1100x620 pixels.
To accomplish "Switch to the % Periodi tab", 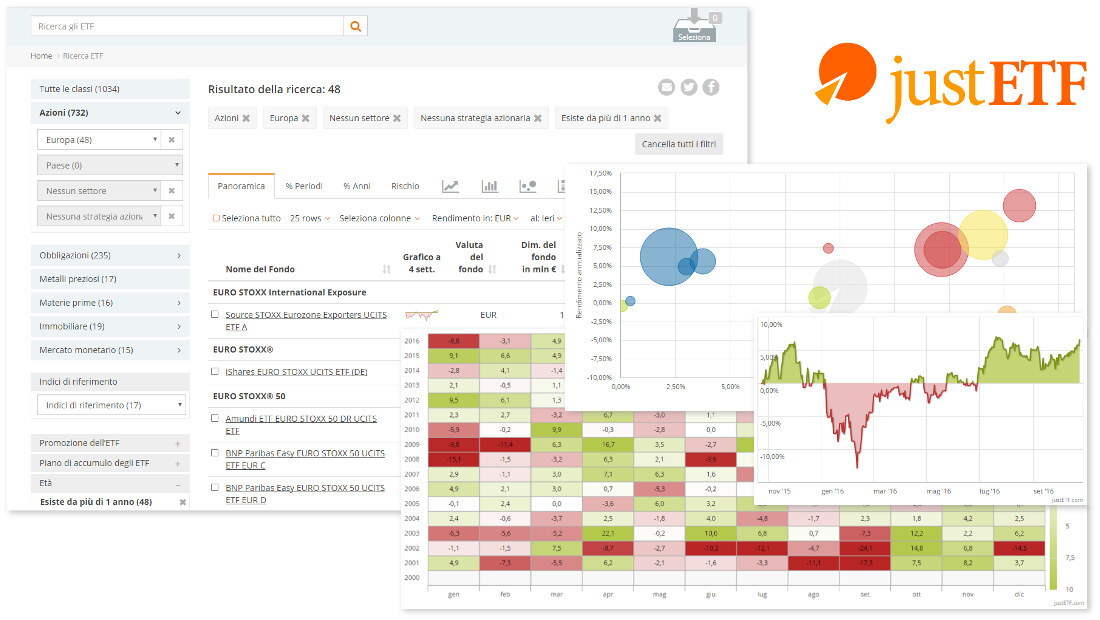I will click(x=304, y=186).
